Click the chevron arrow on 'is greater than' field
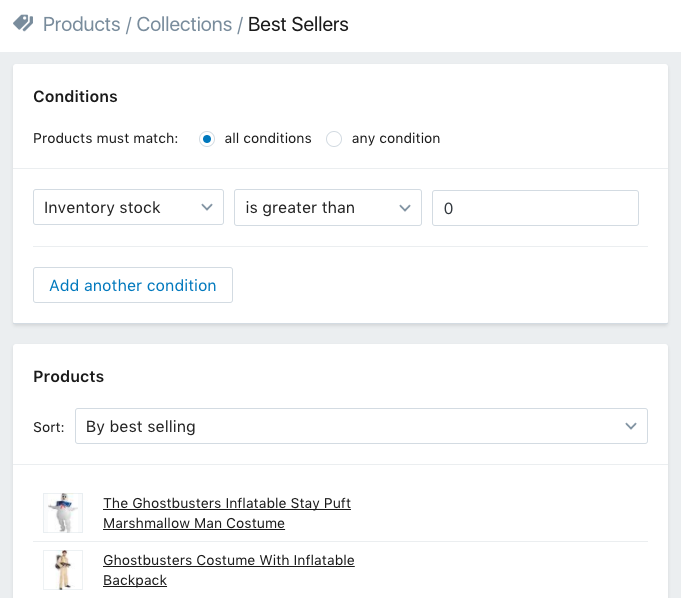Image resolution: width=681 pixels, height=598 pixels. 405,208
